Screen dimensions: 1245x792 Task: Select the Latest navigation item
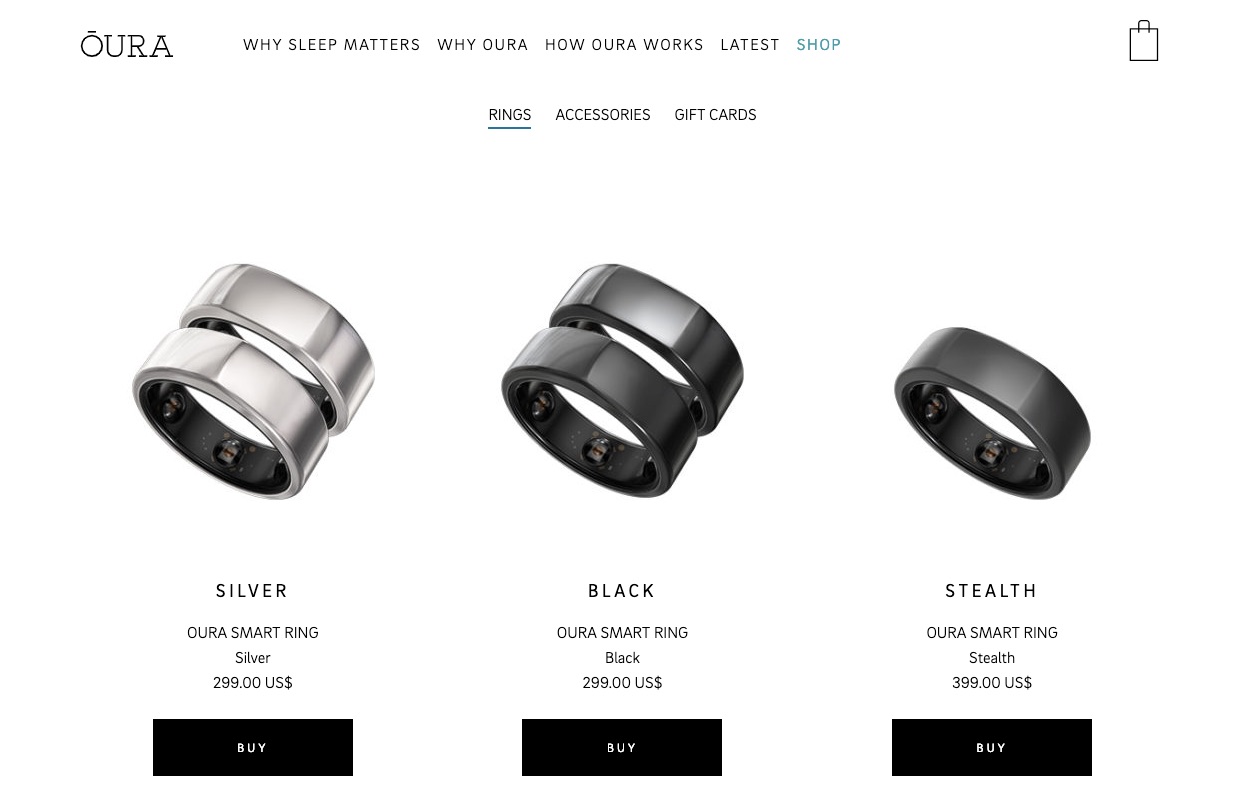(750, 45)
